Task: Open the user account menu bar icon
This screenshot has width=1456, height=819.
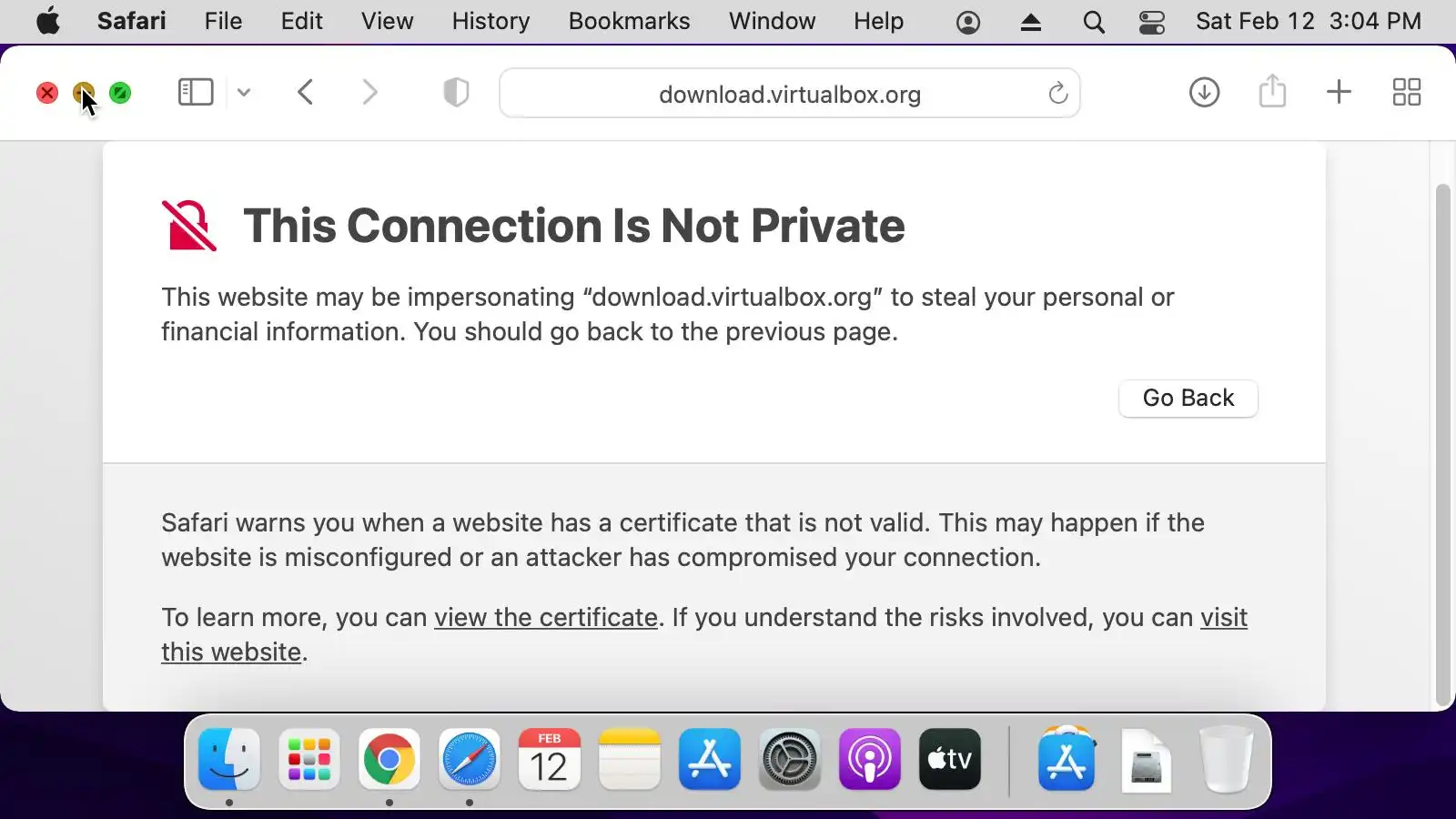Action: tap(968, 22)
